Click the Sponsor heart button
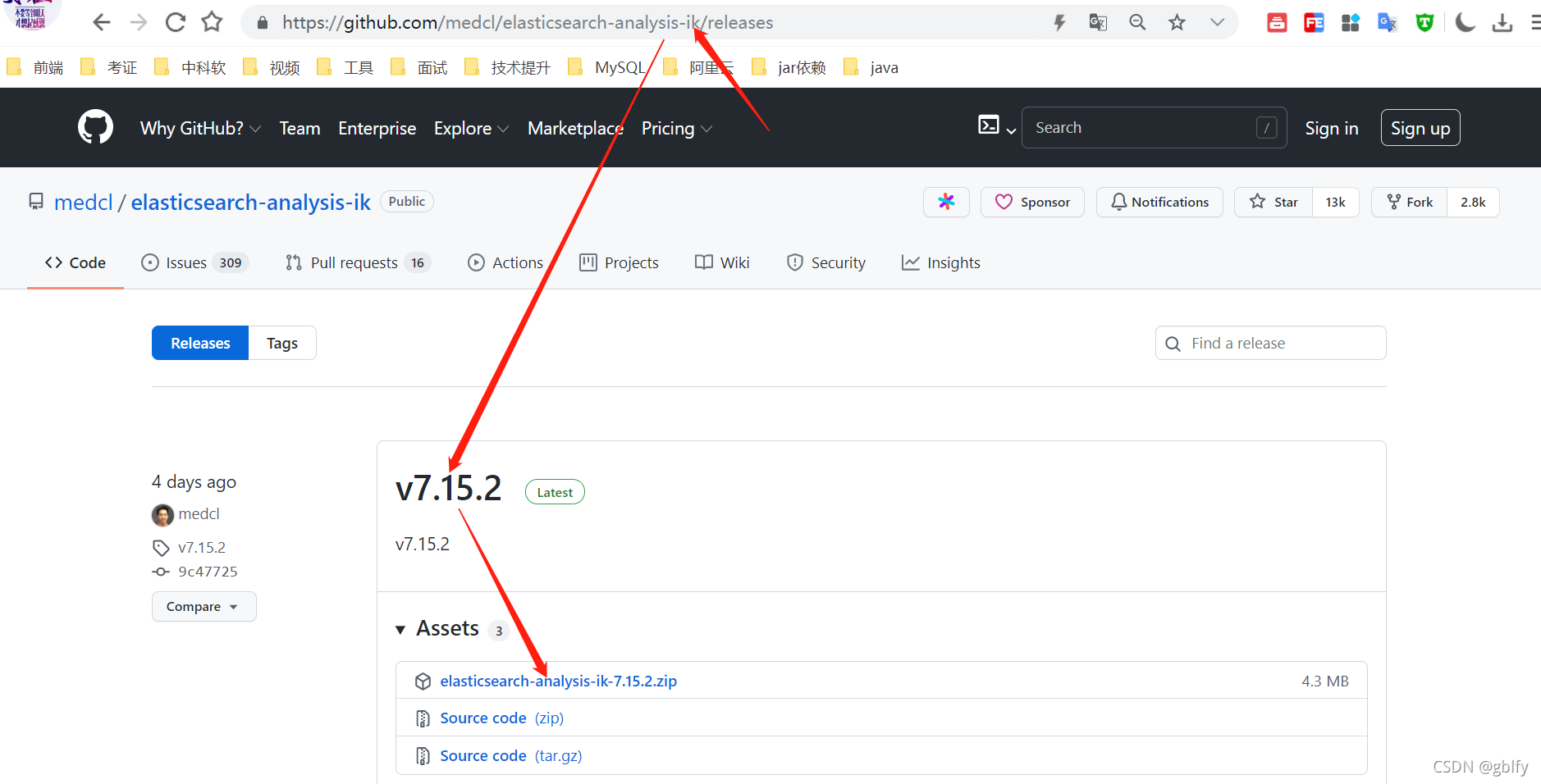Image resolution: width=1541 pixels, height=784 pixels. click(1032, 202)
